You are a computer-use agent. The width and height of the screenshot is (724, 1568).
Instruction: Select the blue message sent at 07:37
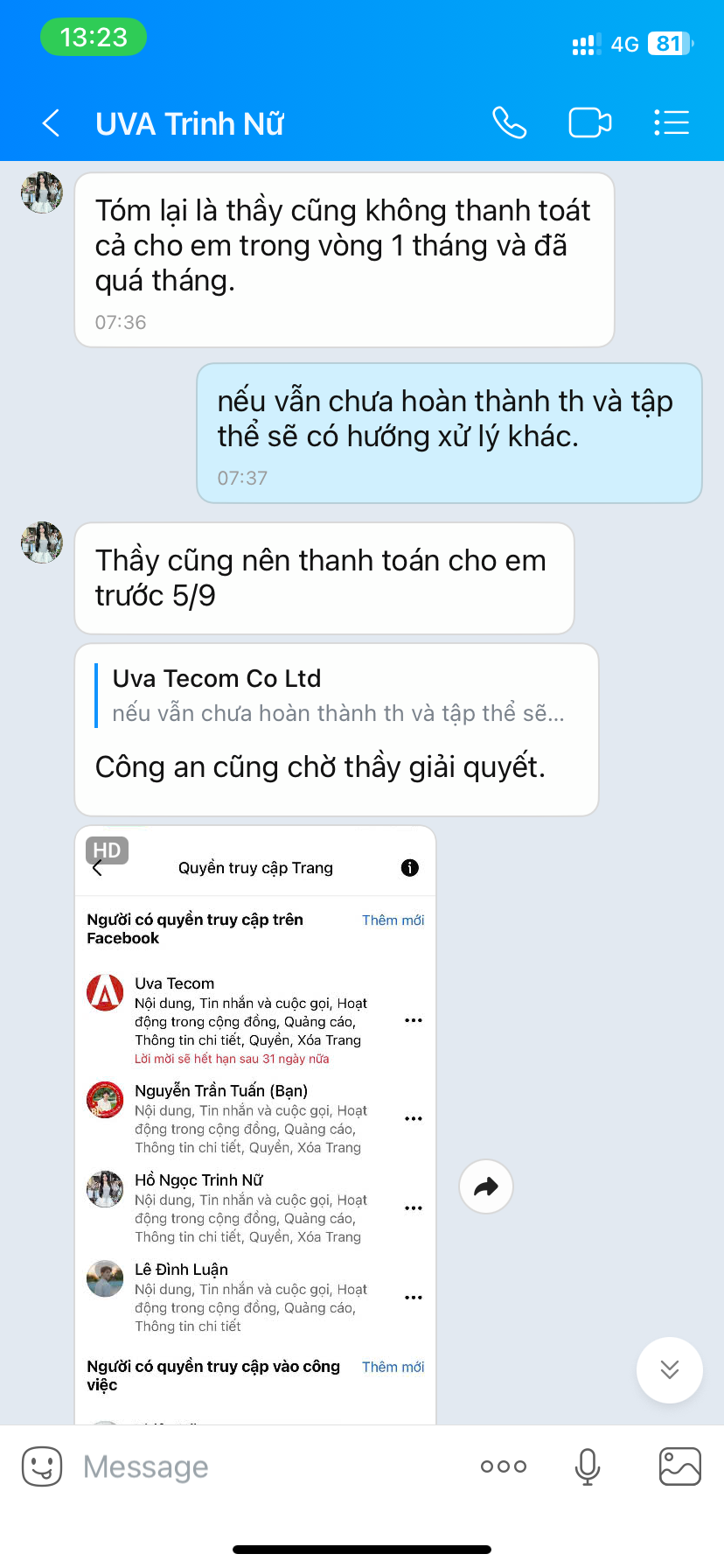[449, 433]
